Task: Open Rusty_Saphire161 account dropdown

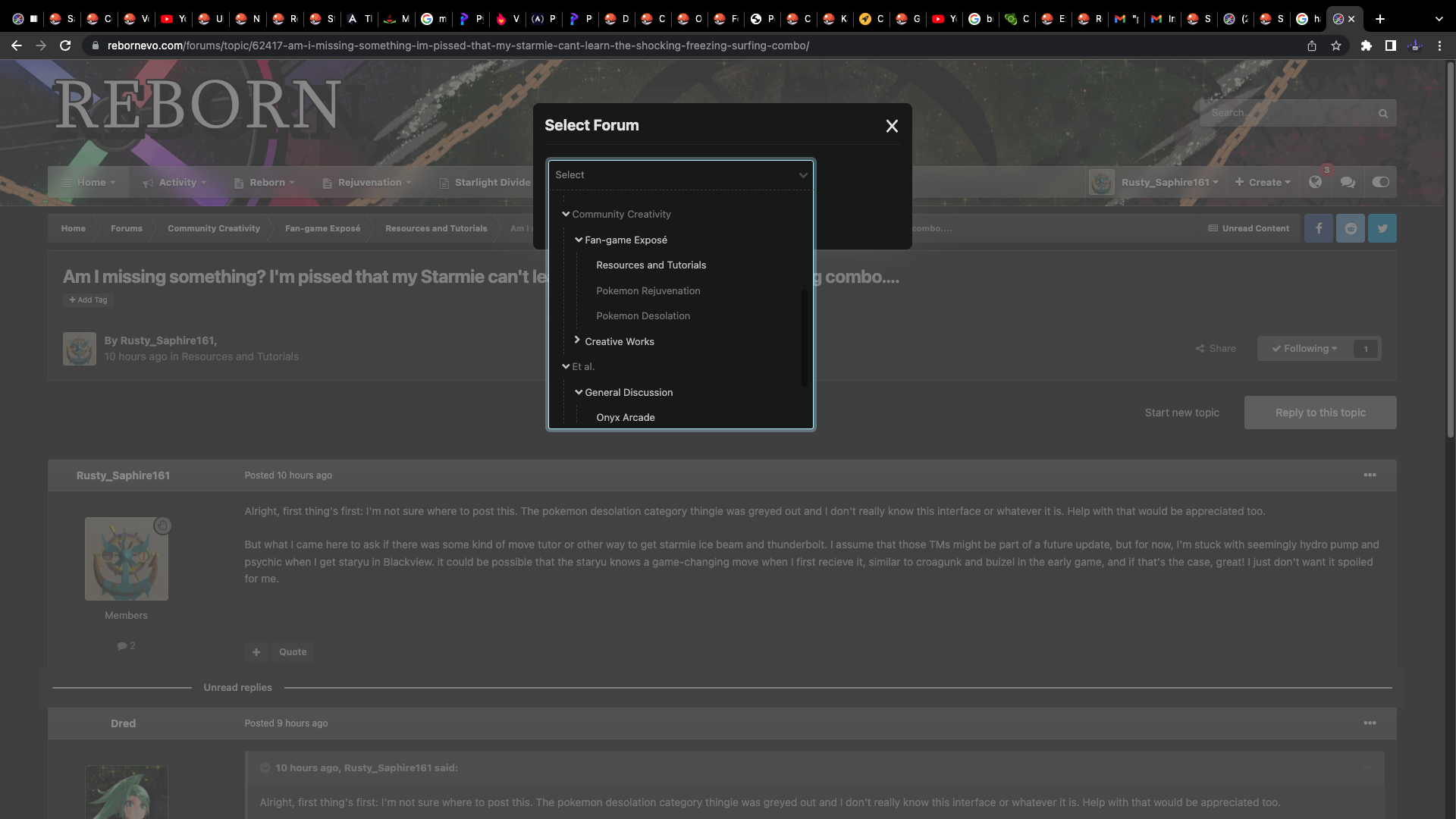Action: pyautogui.click(x=1169, y=183)
